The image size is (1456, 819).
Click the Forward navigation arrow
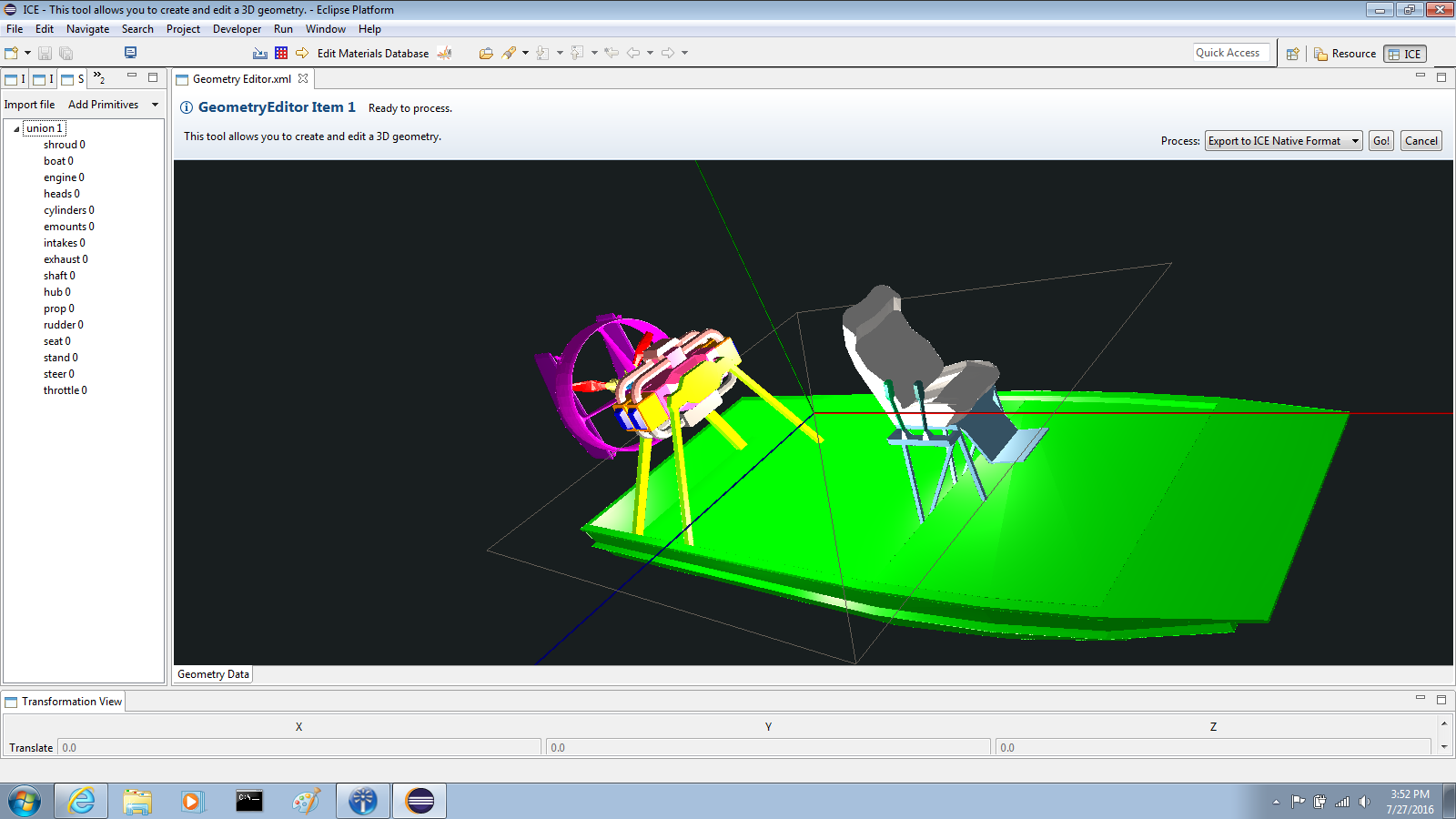[x=668, y=53]
